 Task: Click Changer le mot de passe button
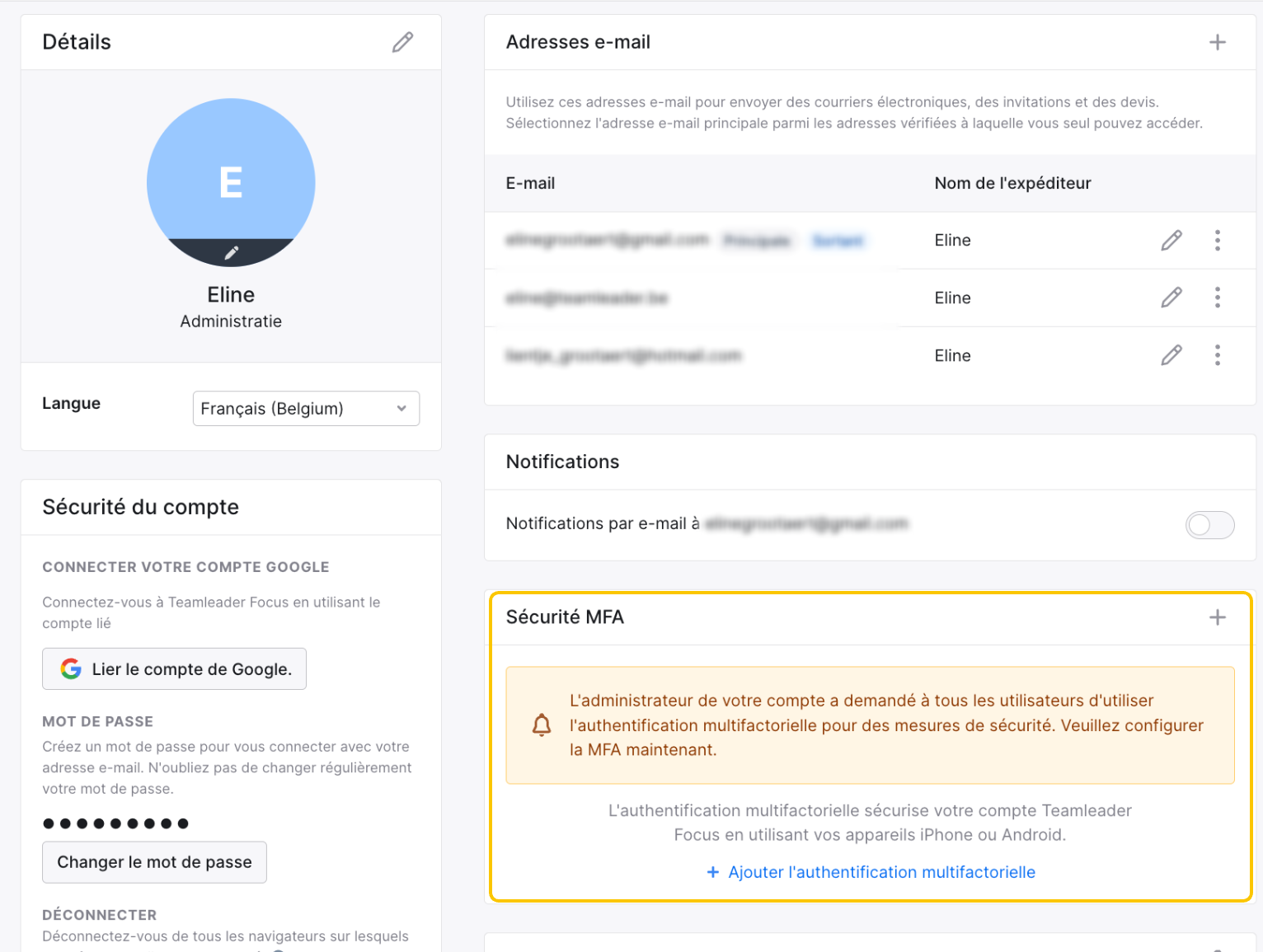(x=154, y=862)
